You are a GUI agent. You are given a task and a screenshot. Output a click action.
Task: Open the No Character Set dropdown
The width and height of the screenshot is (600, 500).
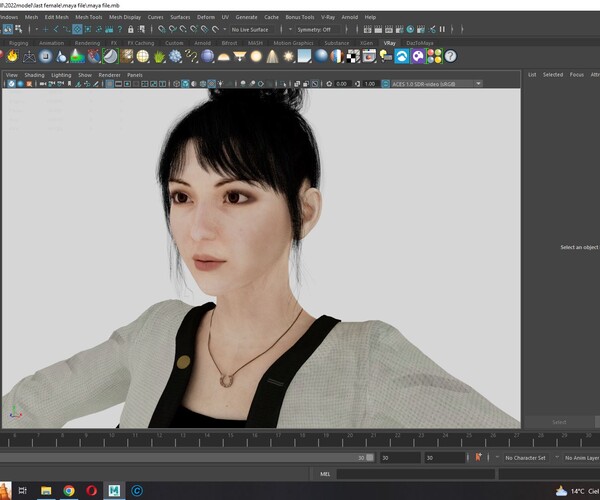pyautogui.click(x=525, y=458)
